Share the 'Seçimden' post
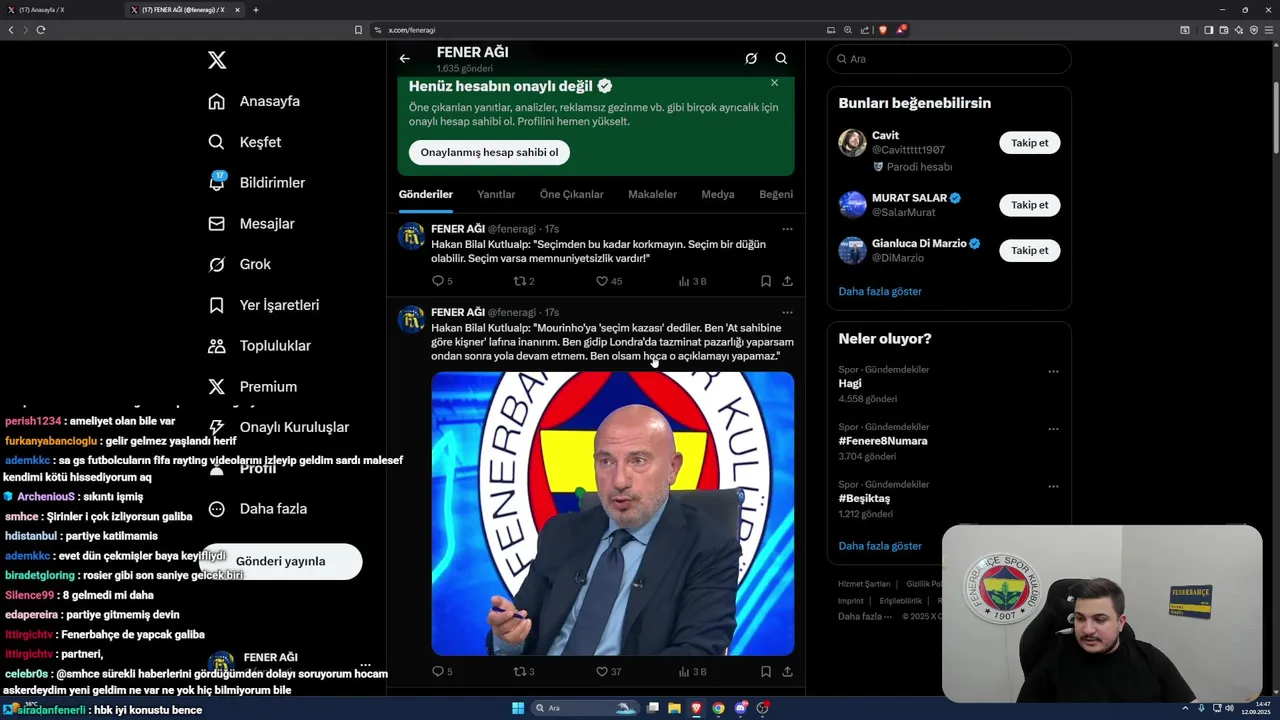Screen dimensions: 1280x720 tap(788, 281)
